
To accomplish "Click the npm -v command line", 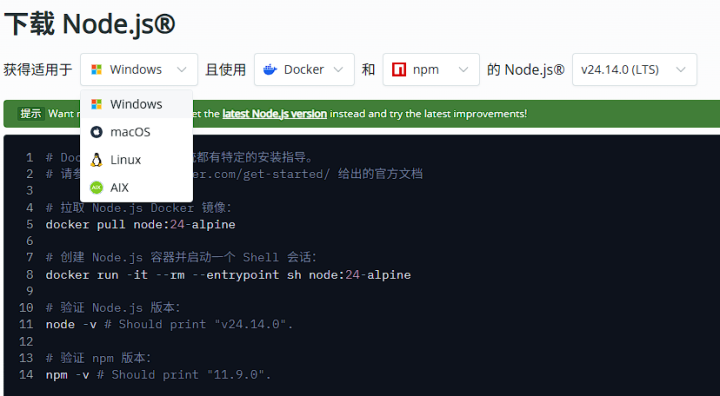I will (x=159, y=375).
